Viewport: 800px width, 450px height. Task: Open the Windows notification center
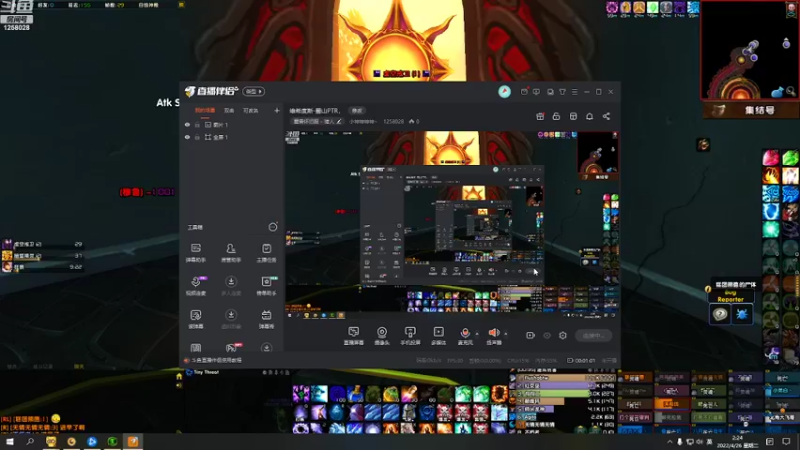point(786,441)
